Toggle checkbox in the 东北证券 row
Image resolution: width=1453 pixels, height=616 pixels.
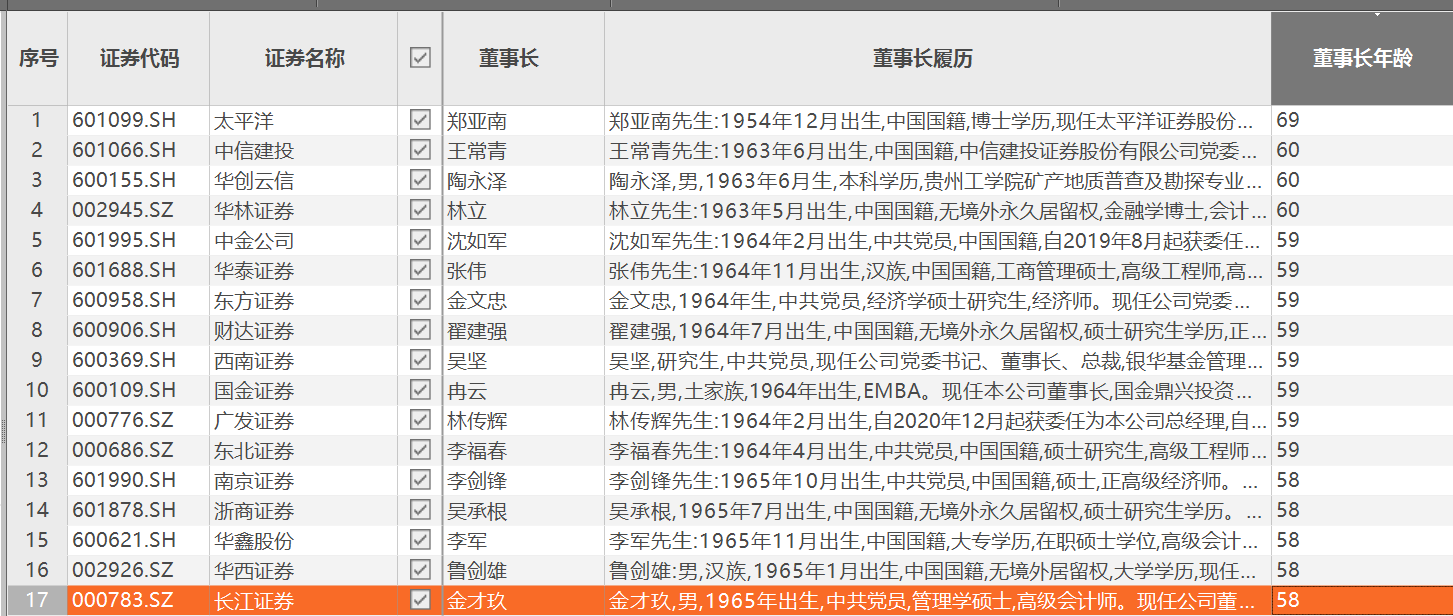[x=420, y=450]
